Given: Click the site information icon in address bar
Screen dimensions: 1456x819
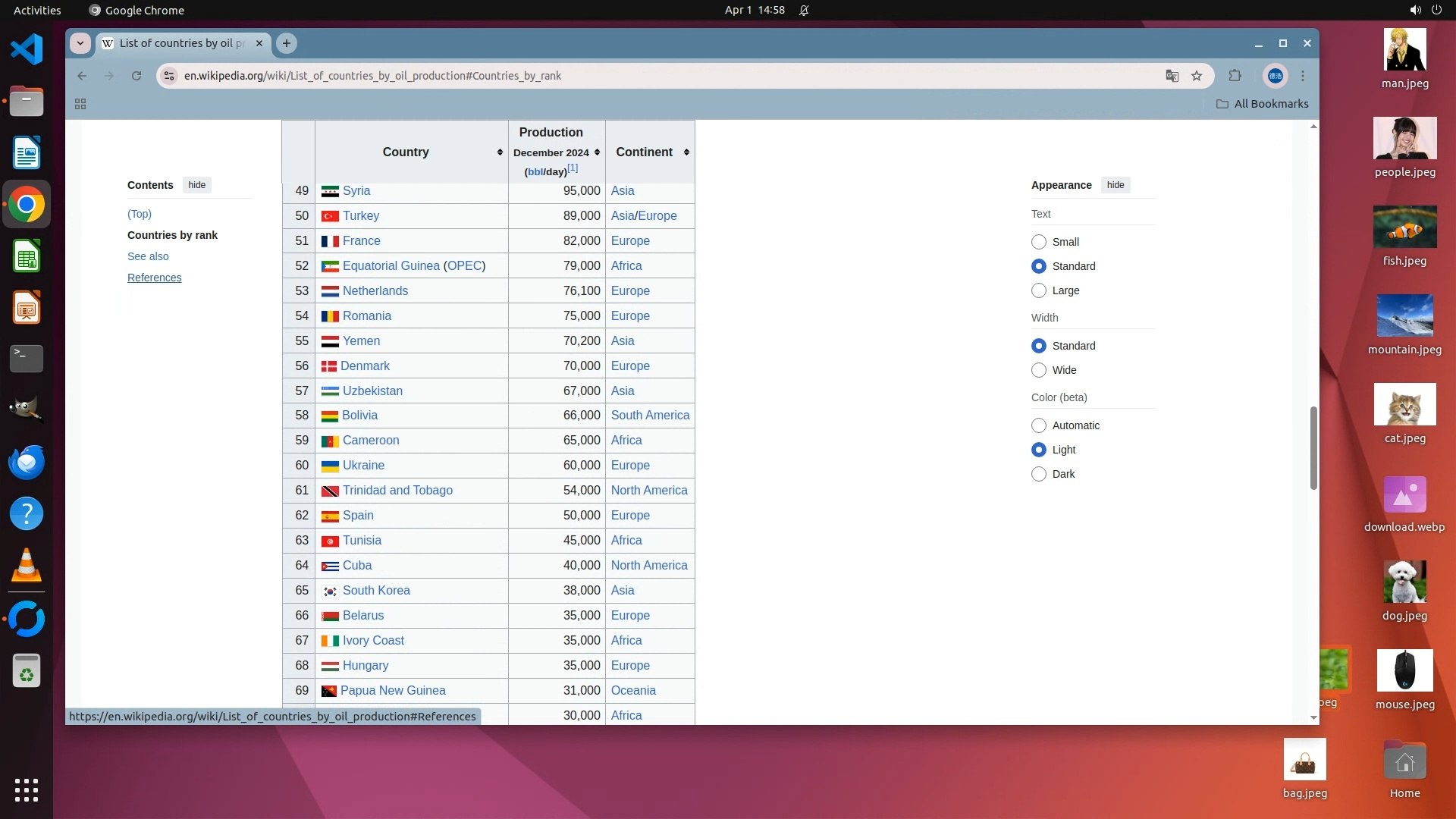Looking at the screenshot, I should (x=170, y=76).
